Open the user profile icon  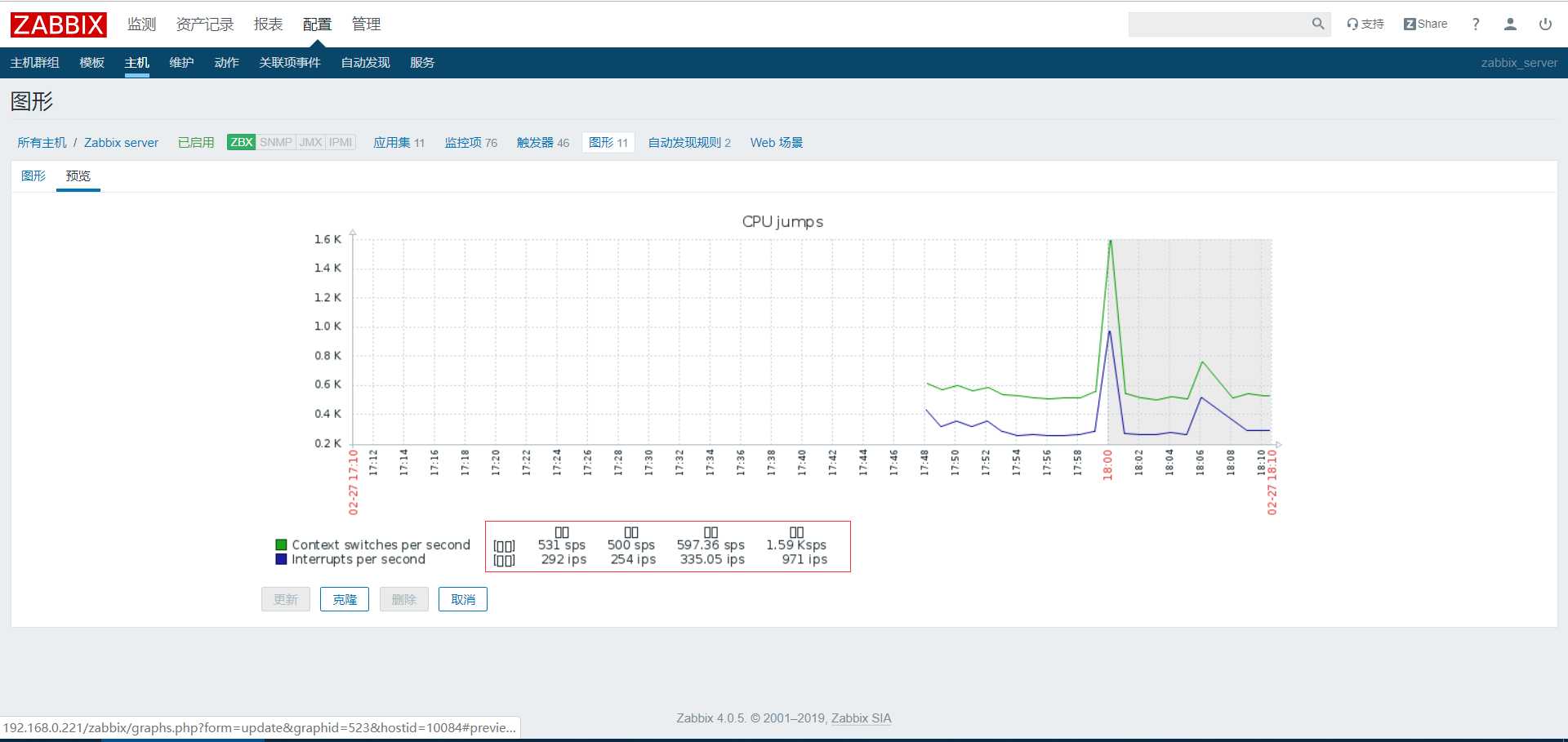(1510, 24)
